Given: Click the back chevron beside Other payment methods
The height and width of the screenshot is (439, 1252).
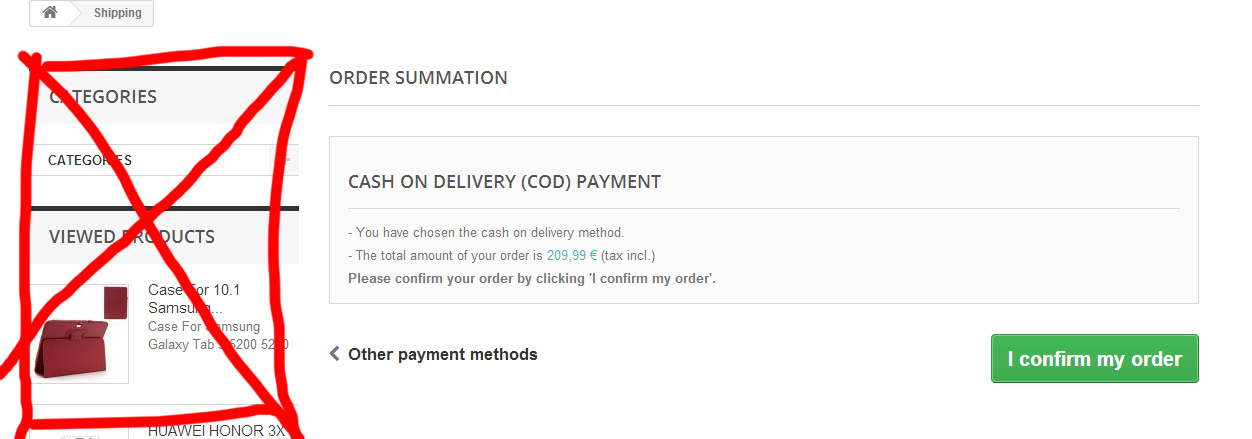Looking at the screenshot, I should pos(334,354).
